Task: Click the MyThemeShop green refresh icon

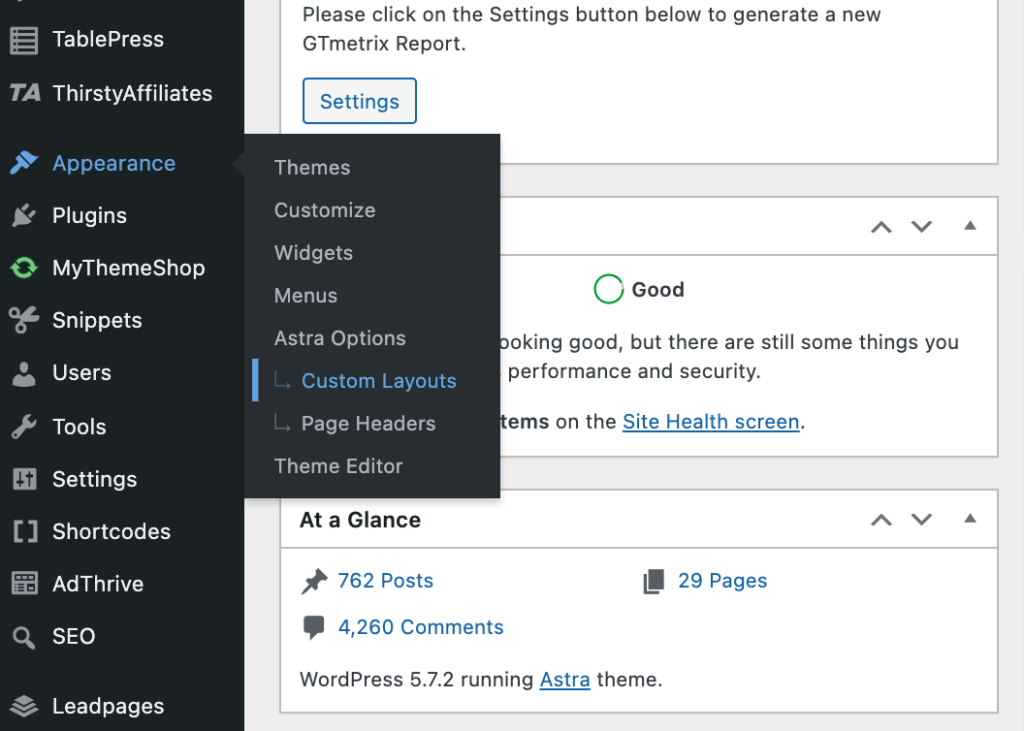Action: 24,268
